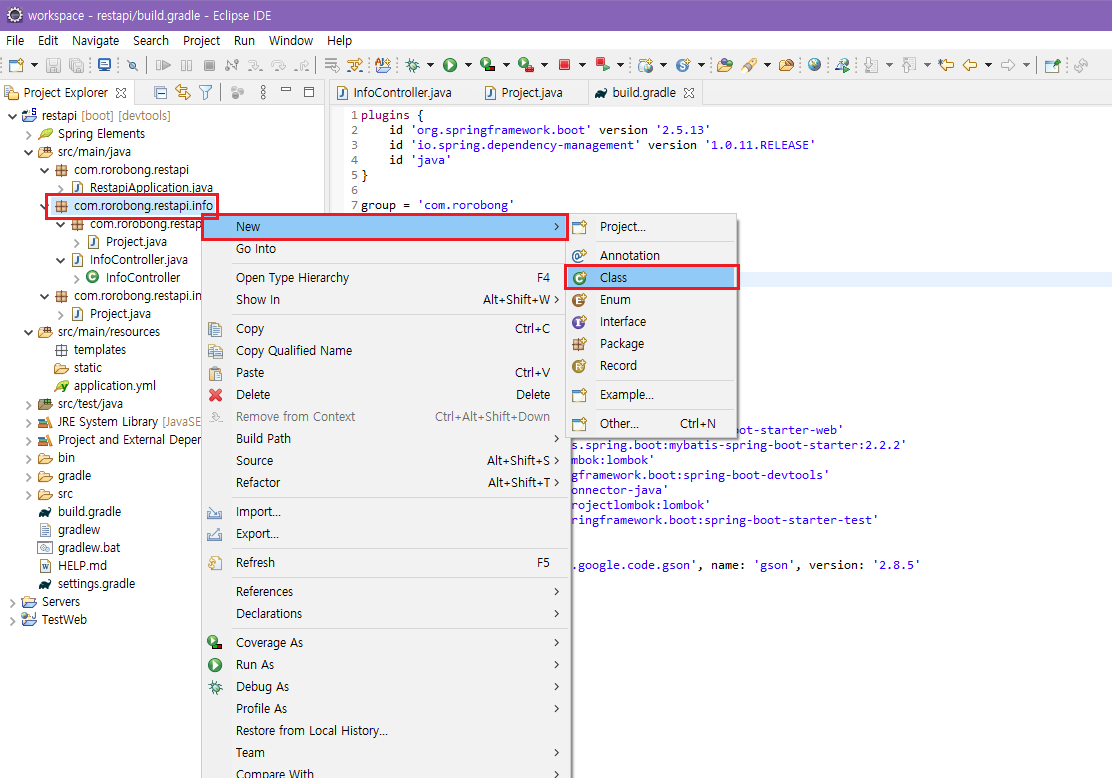1112x778 pixels.
Task: Collapse the src/main/resources folder
Action: tap(28, 332)
